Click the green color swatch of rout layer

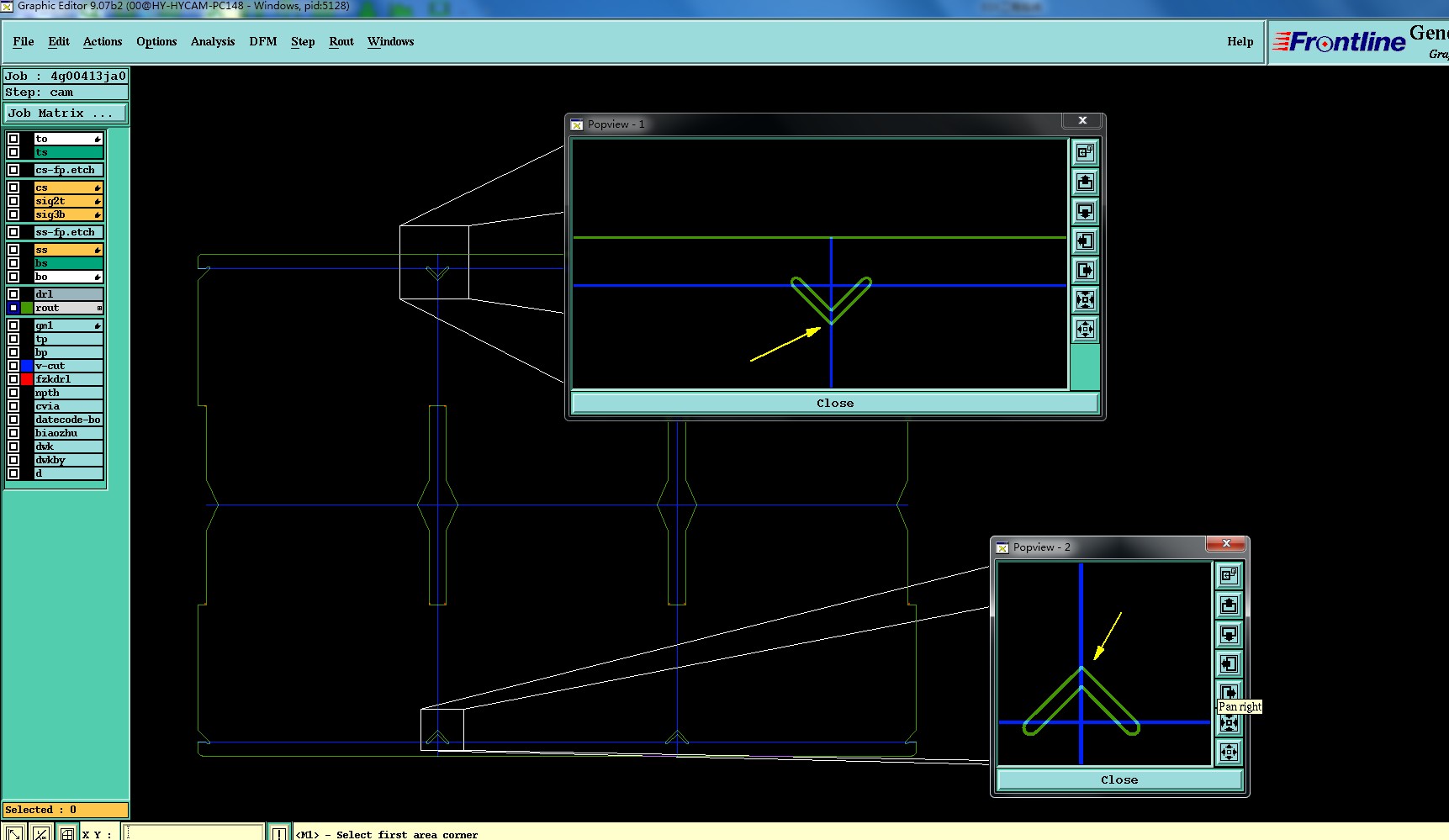[x=27, y=308]
